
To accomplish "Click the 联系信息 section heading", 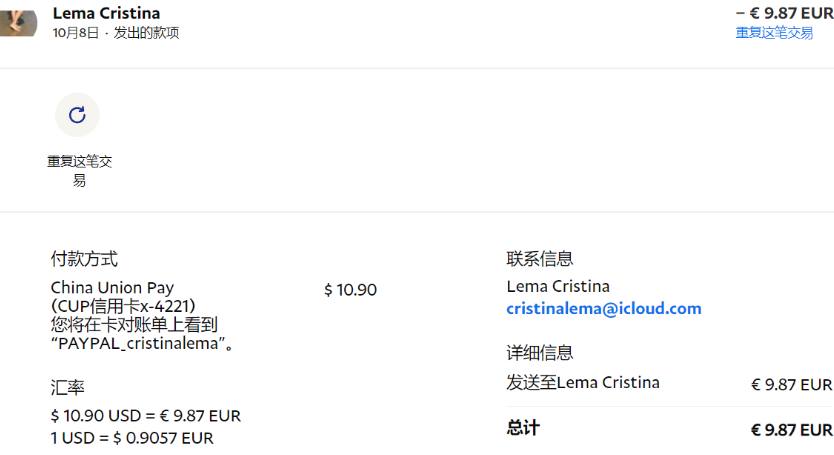I will click(x=540, y=260).
